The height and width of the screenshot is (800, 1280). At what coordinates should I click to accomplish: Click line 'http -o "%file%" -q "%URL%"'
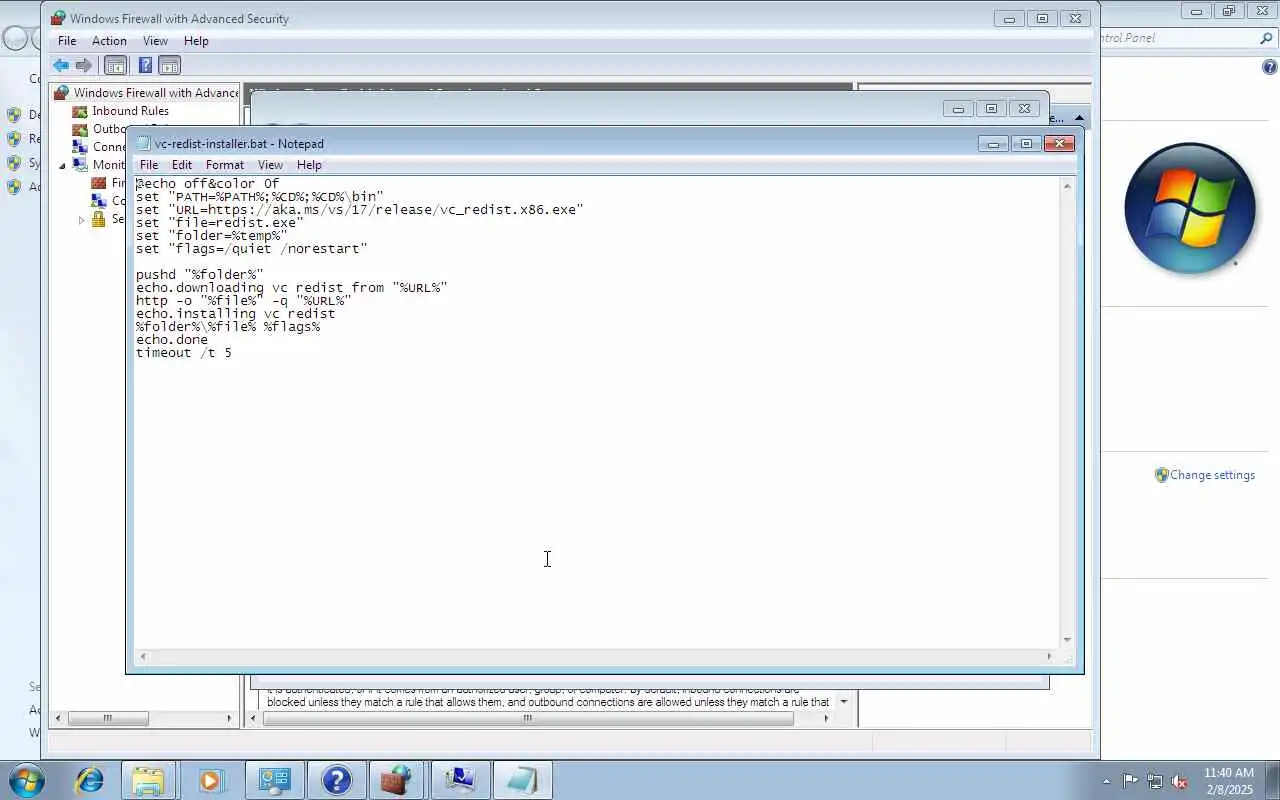tap(243, 301)
